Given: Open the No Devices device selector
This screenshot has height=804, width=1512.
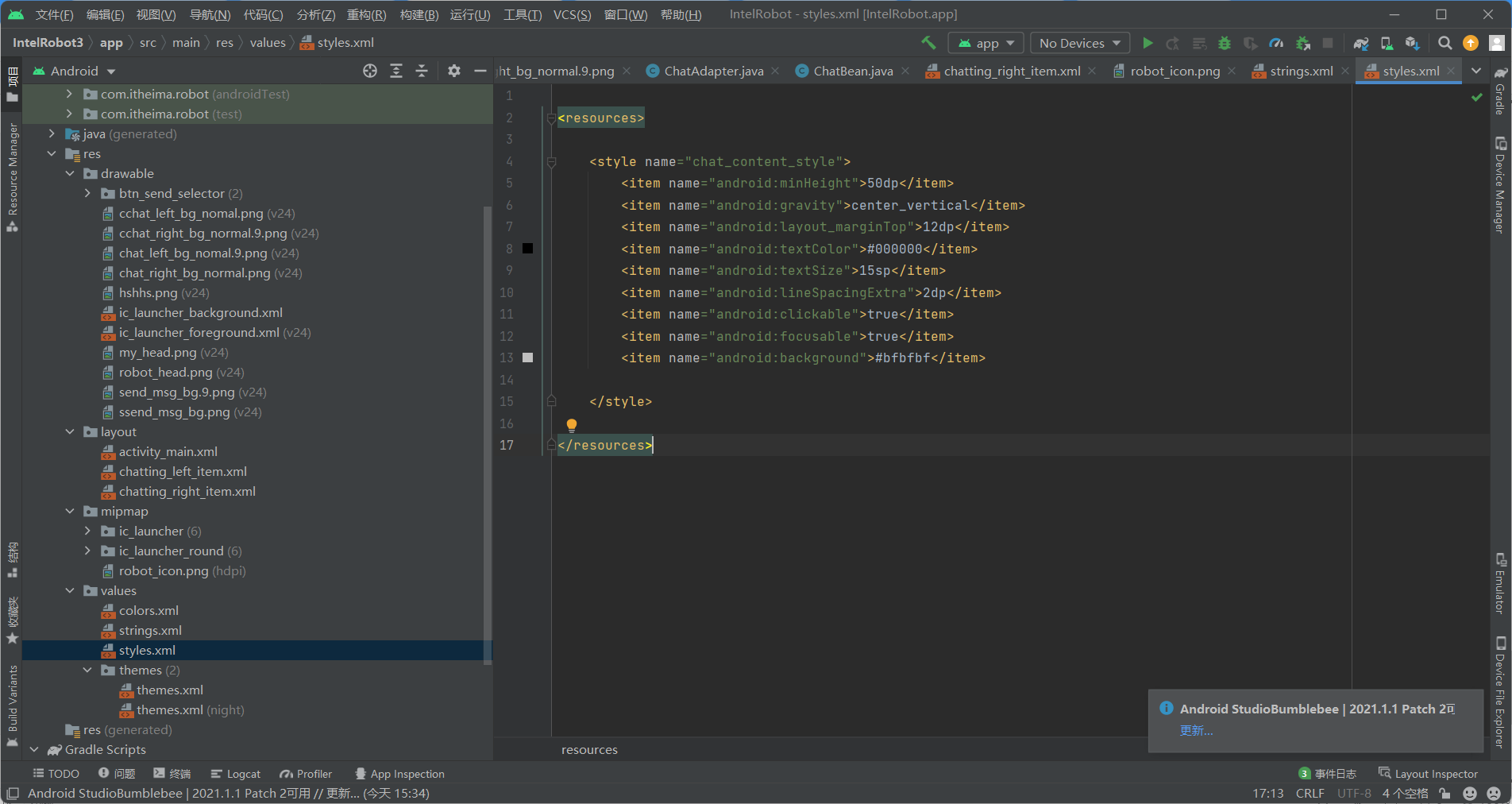Looking at the screenshot, I should [1078, 42].
